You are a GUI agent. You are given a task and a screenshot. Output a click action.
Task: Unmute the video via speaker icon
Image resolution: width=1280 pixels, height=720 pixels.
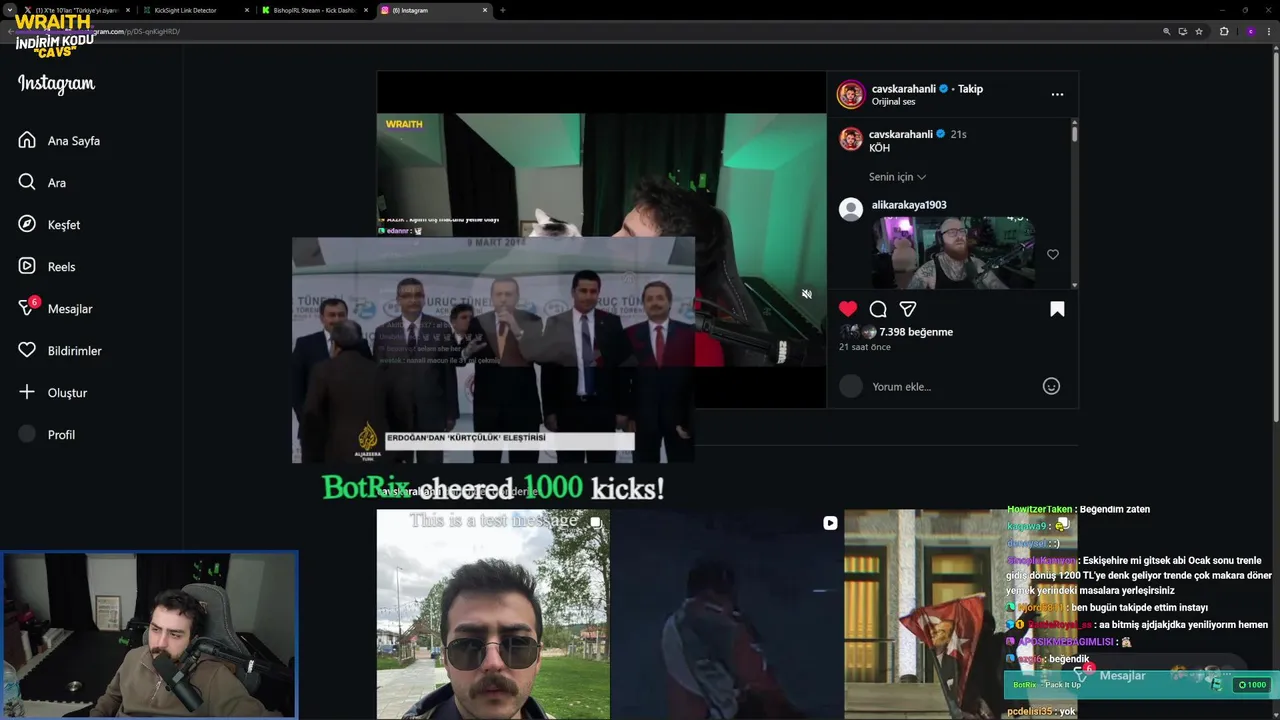pos(807,294)
